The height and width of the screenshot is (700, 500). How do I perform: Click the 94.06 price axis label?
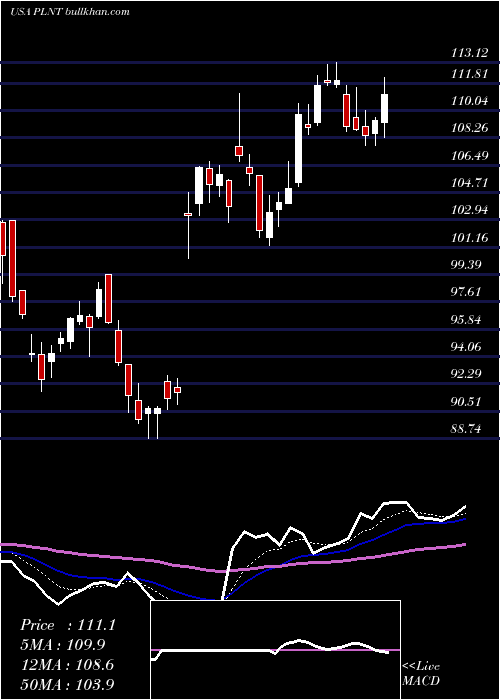click(467, 347)
